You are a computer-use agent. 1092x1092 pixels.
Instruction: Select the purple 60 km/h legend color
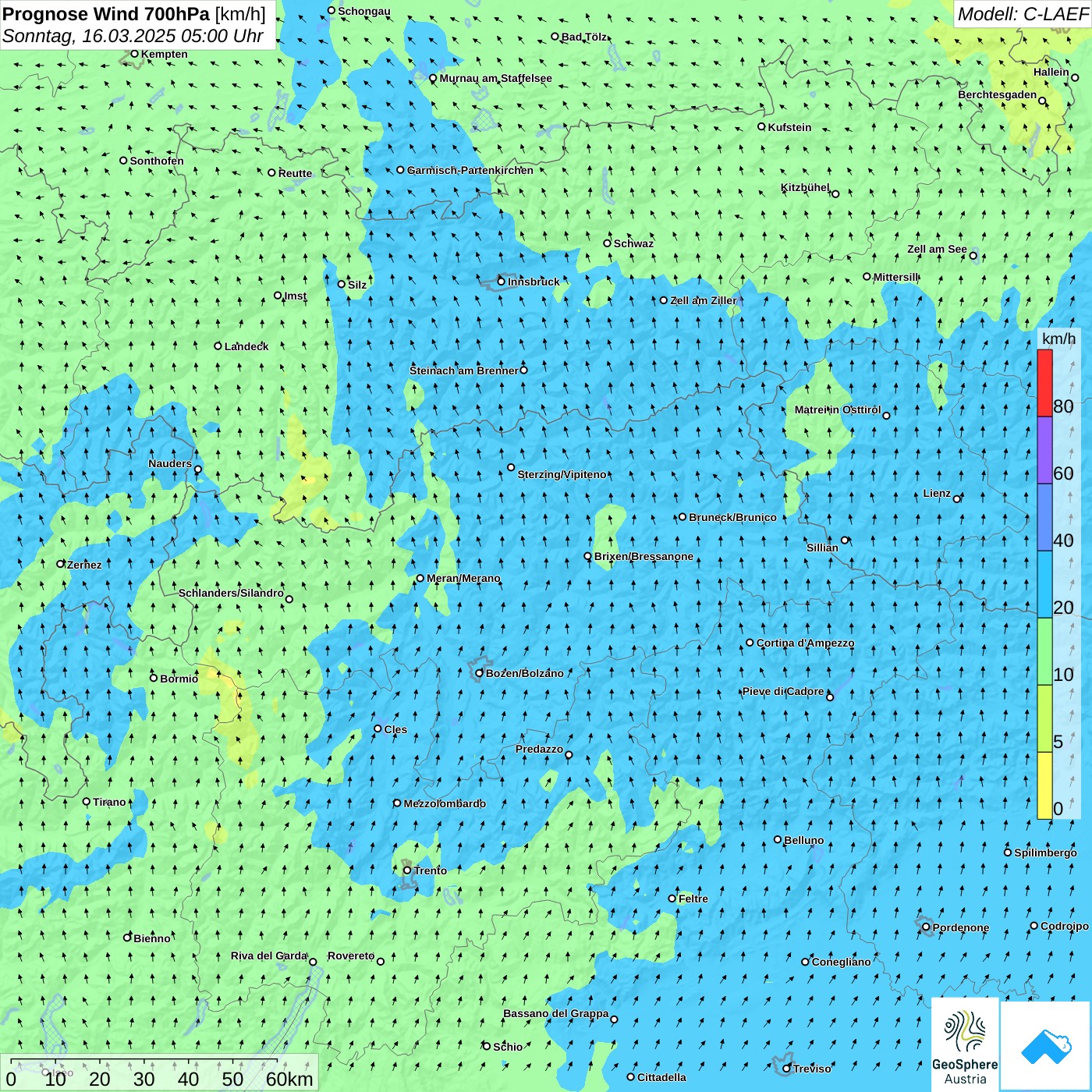1044,450
